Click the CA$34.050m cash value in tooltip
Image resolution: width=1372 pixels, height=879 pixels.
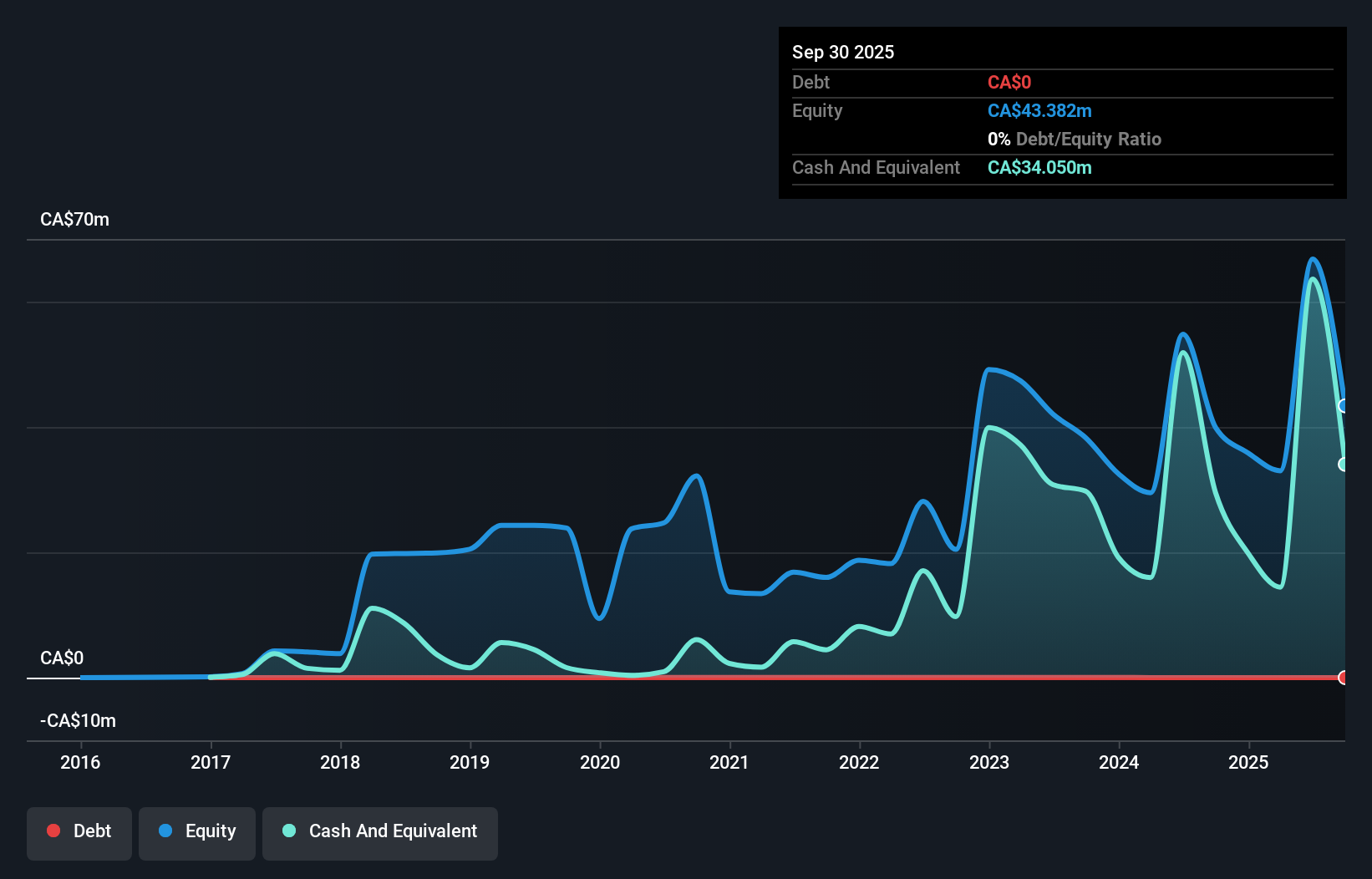(1039, 168)
